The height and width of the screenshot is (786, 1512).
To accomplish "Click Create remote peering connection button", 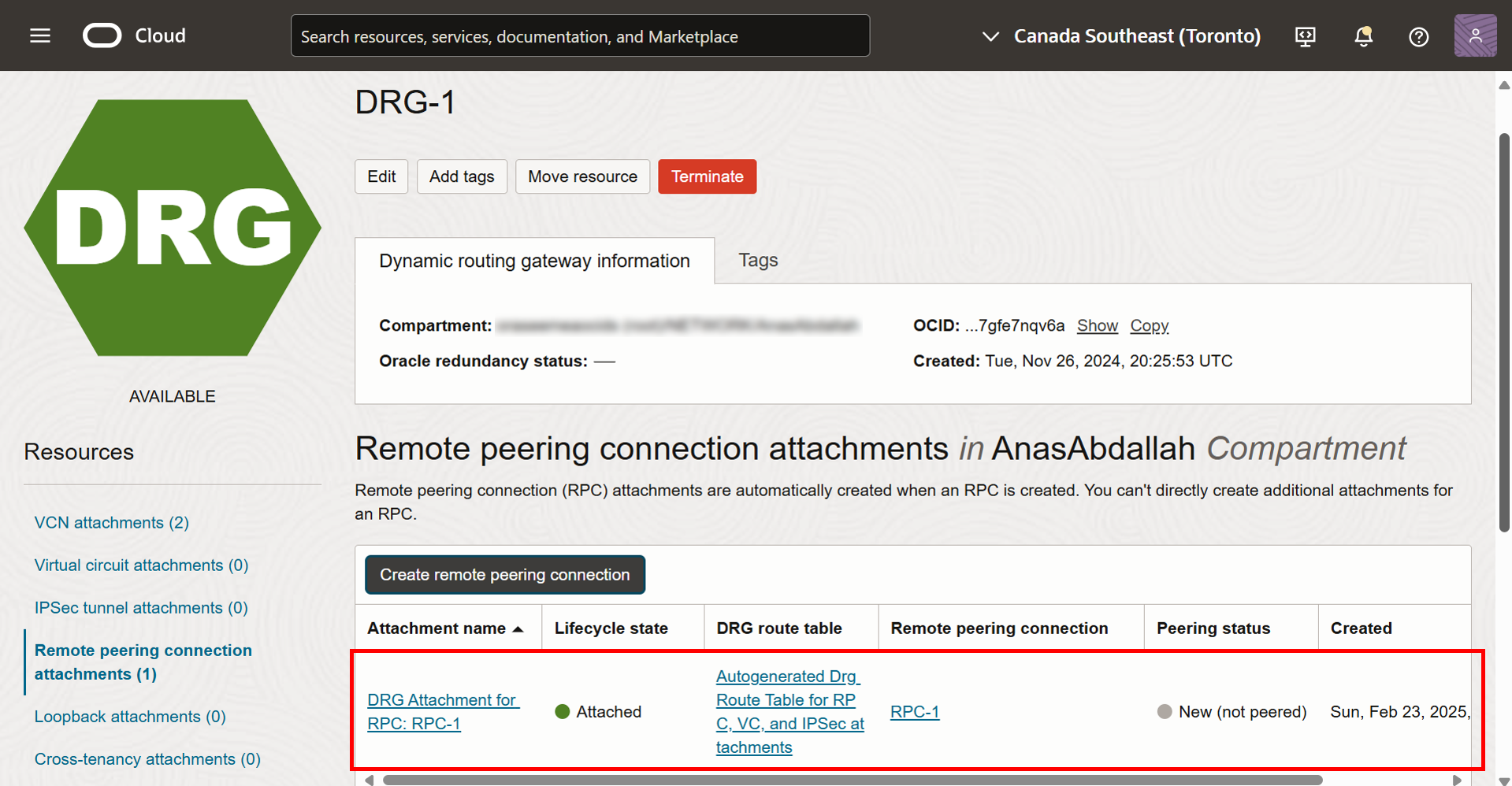I will coord(505,575).
